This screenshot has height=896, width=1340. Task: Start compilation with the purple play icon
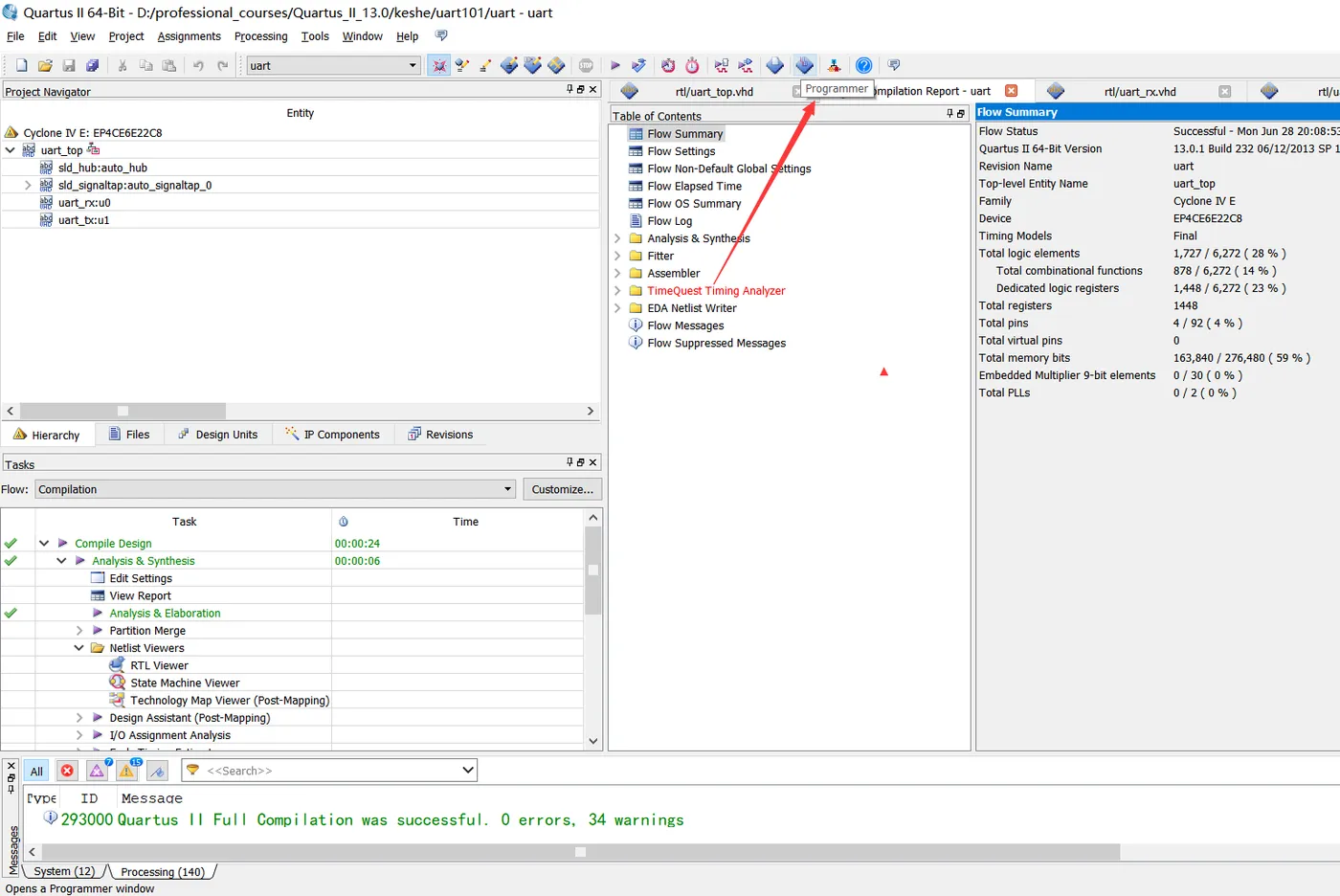pos(615,65)
